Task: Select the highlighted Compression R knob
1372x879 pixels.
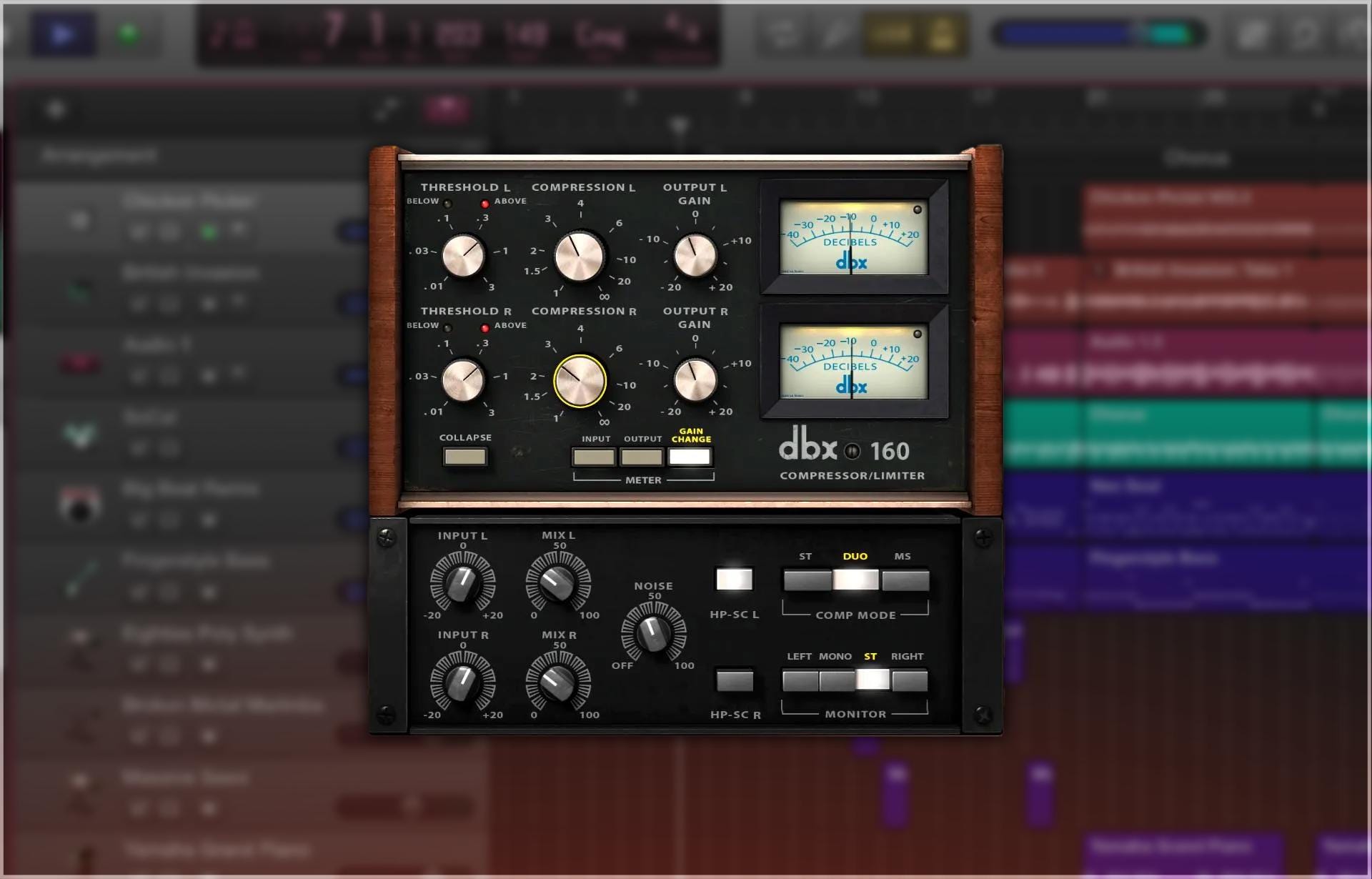Action: pyautogui.click(x=580, y=381)
